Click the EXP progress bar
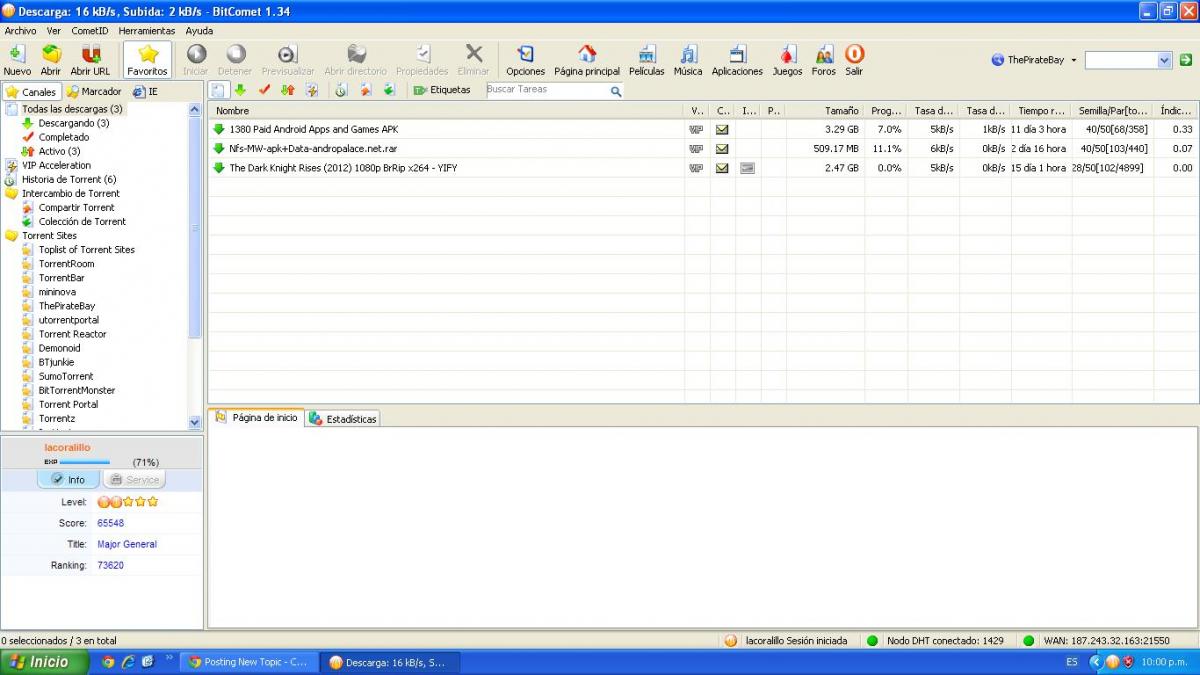This screenshot has width=1200, height=675. [x=85, y=462]
